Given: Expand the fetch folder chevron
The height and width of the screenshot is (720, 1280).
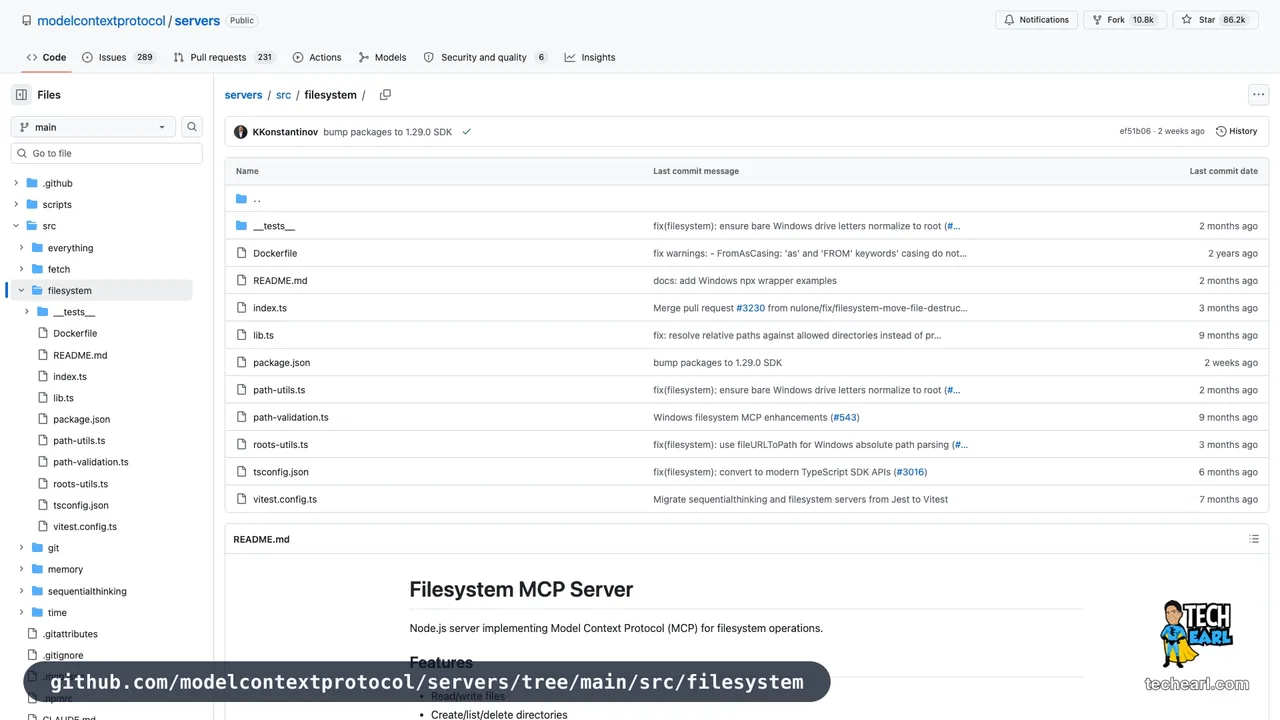Looking at the screenshot, I should [22, 269].
